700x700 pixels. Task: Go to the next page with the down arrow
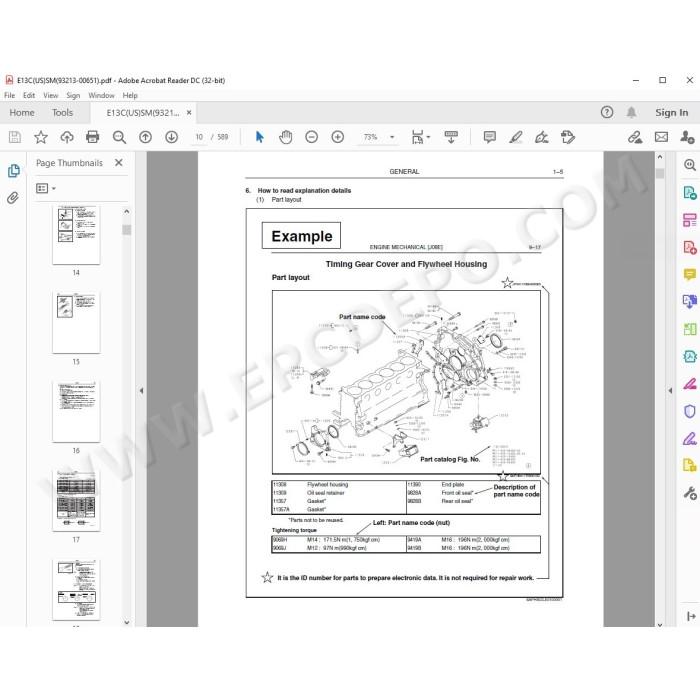pos(171,137)
